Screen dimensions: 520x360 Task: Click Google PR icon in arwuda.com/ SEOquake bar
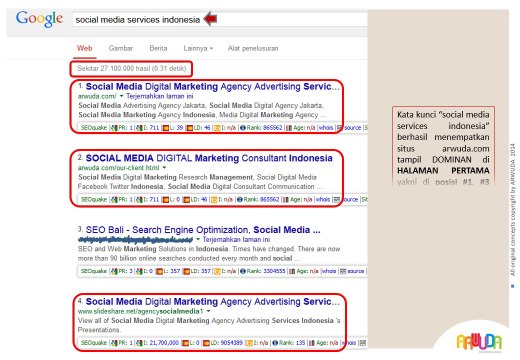tap(114, 128)
